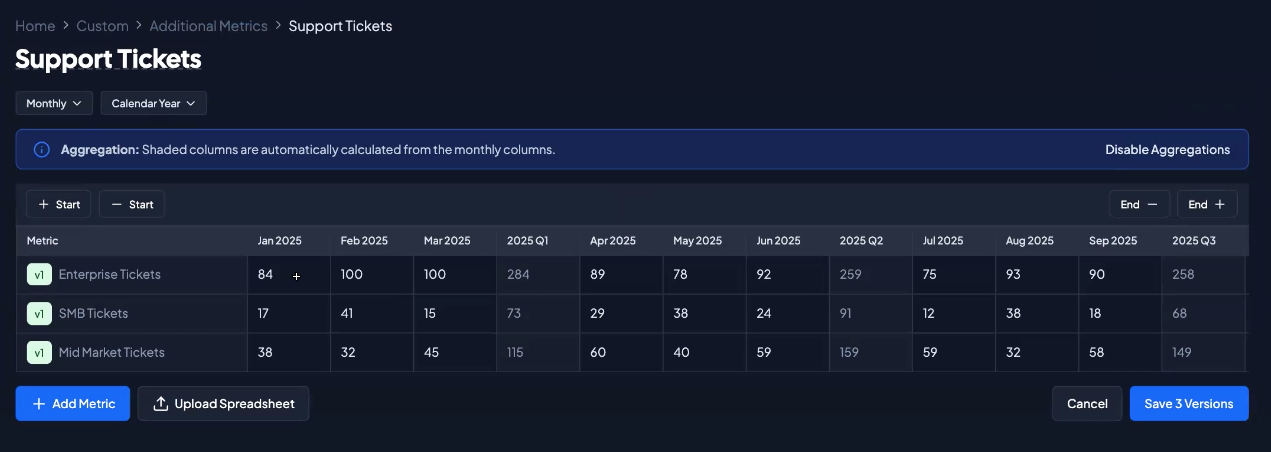This screenshot has width=1271, height=452.
Task: Click the End plus button
Action: coord(1207,204)
